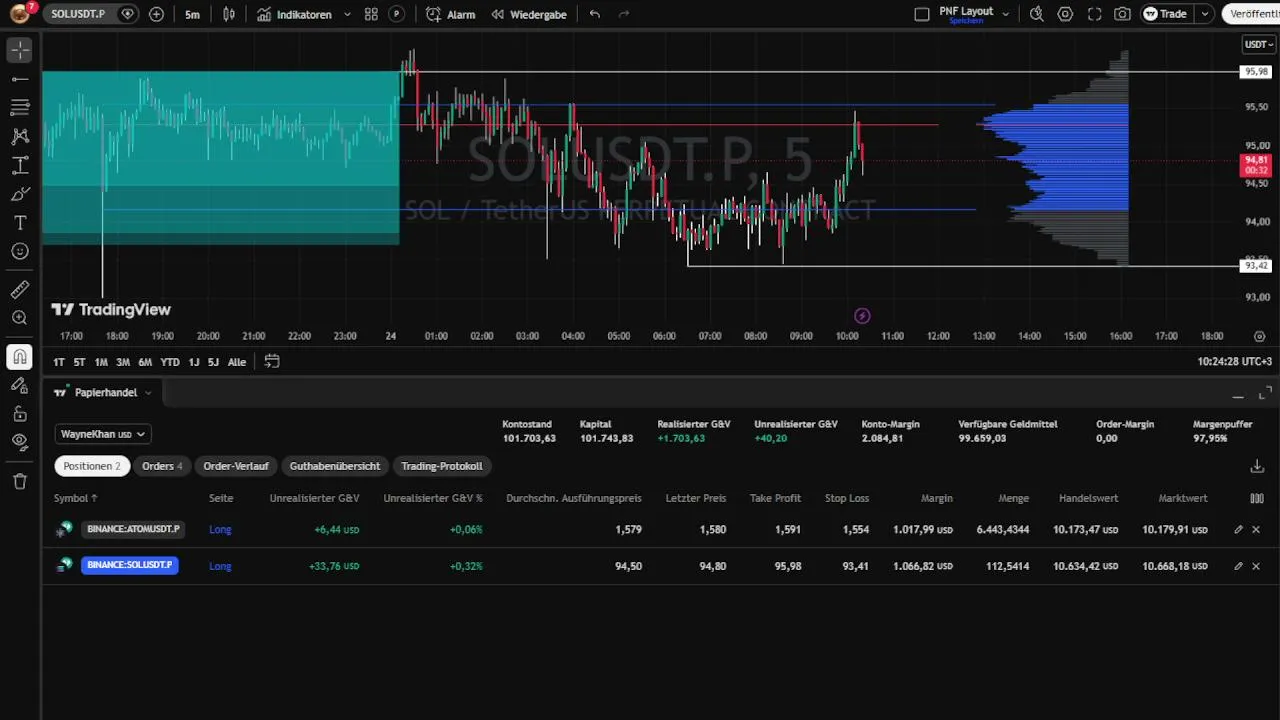This screenshot has height=720, width=1280.
Task: Switch to the Trading-Protokoll tab
Action: click(442, 466)
